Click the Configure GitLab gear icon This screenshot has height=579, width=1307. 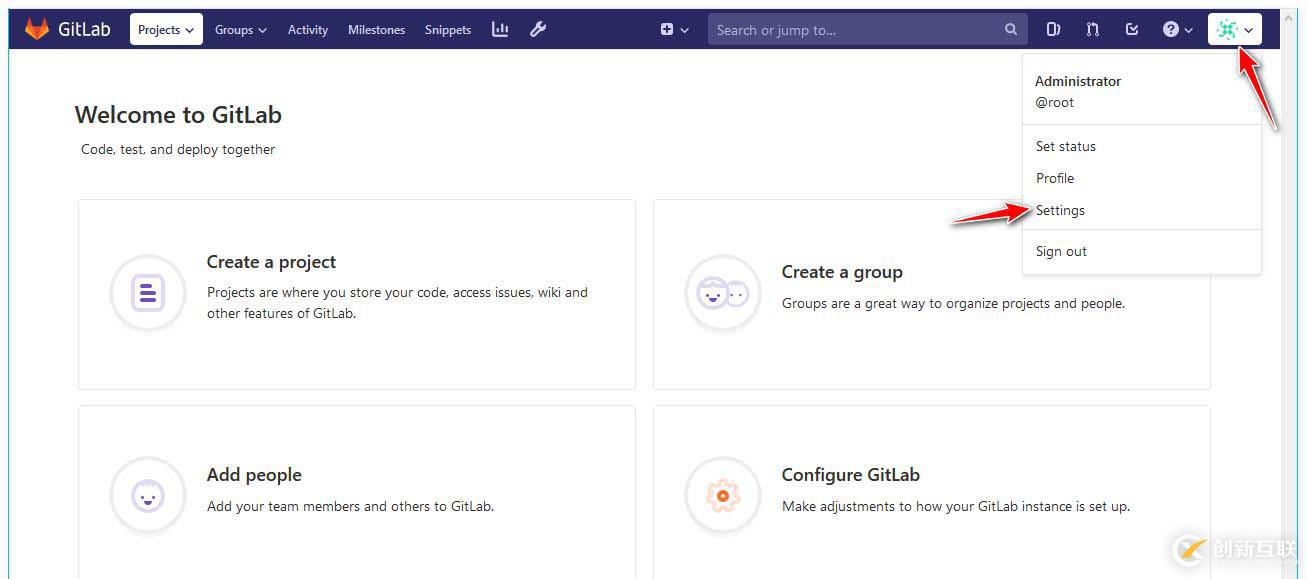[x=722, y=496]
